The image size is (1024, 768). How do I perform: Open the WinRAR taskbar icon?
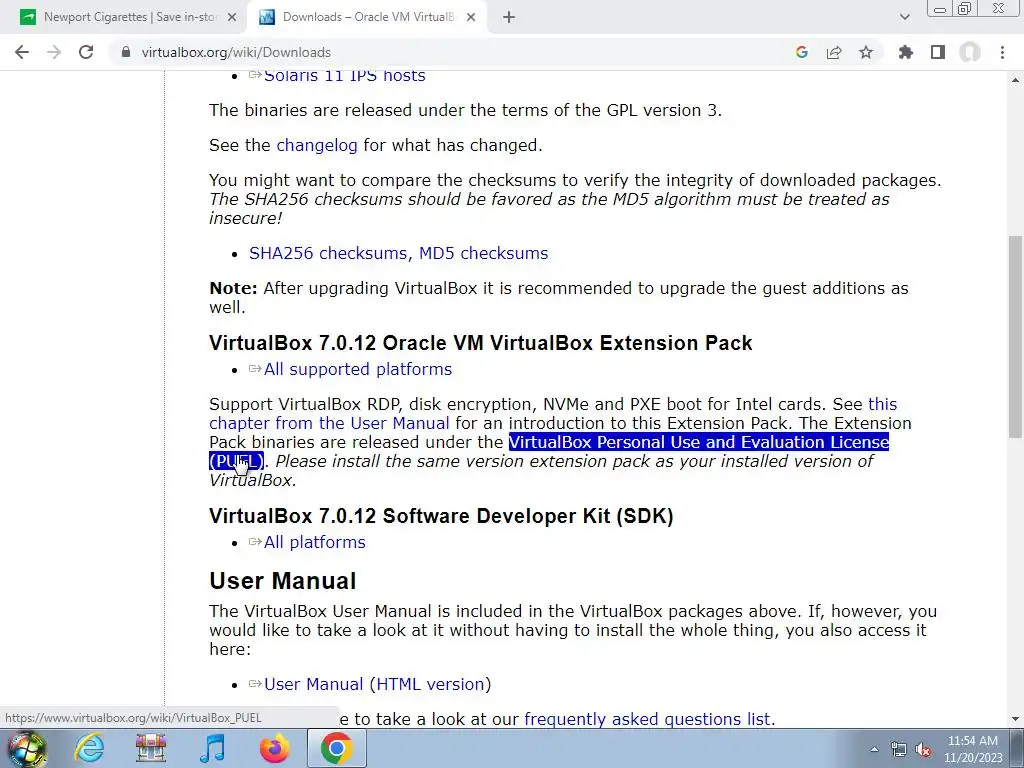click(x=150, y=749)
